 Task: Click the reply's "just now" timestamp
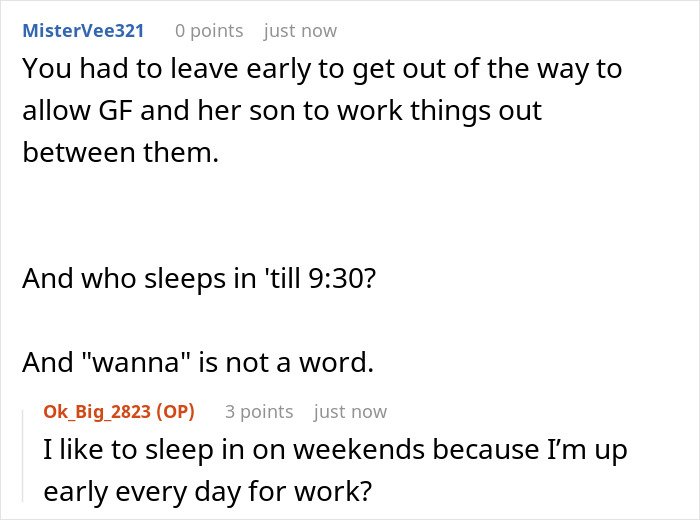point(350,411)
